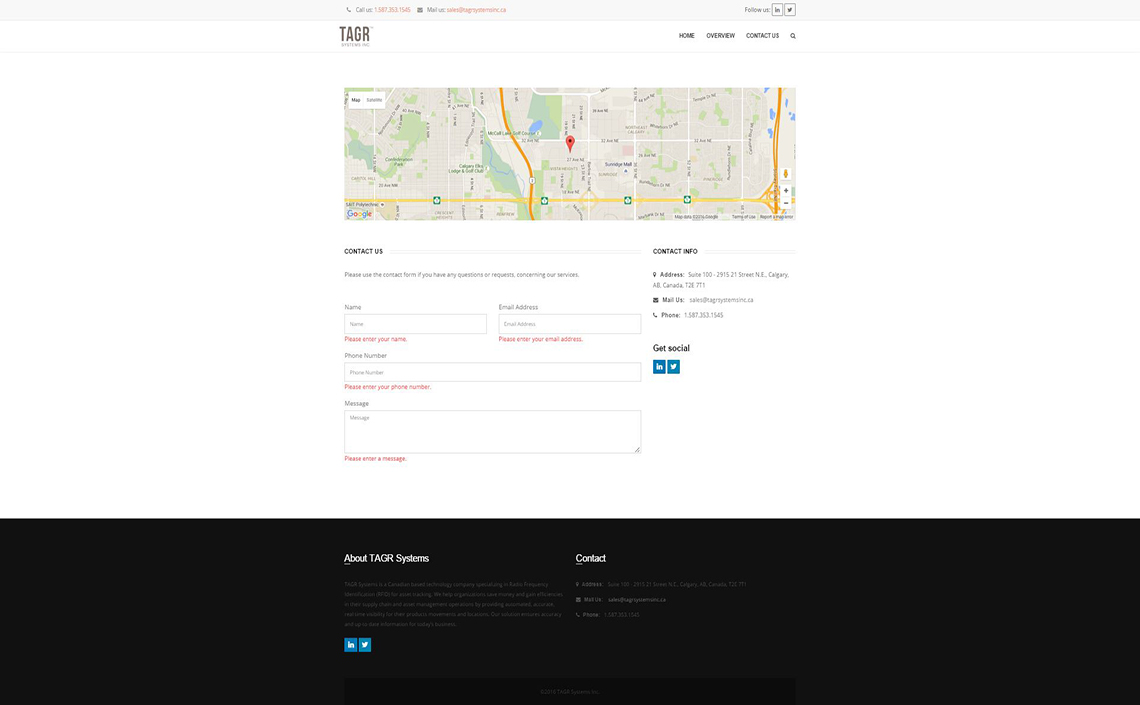Click 'Please enter your email address.' error
This screenshot has width=1140, height=705.
(x=541, y=339)
